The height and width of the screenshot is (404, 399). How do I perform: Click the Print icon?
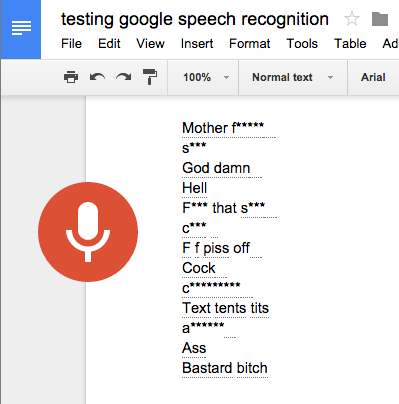point(71,77)
